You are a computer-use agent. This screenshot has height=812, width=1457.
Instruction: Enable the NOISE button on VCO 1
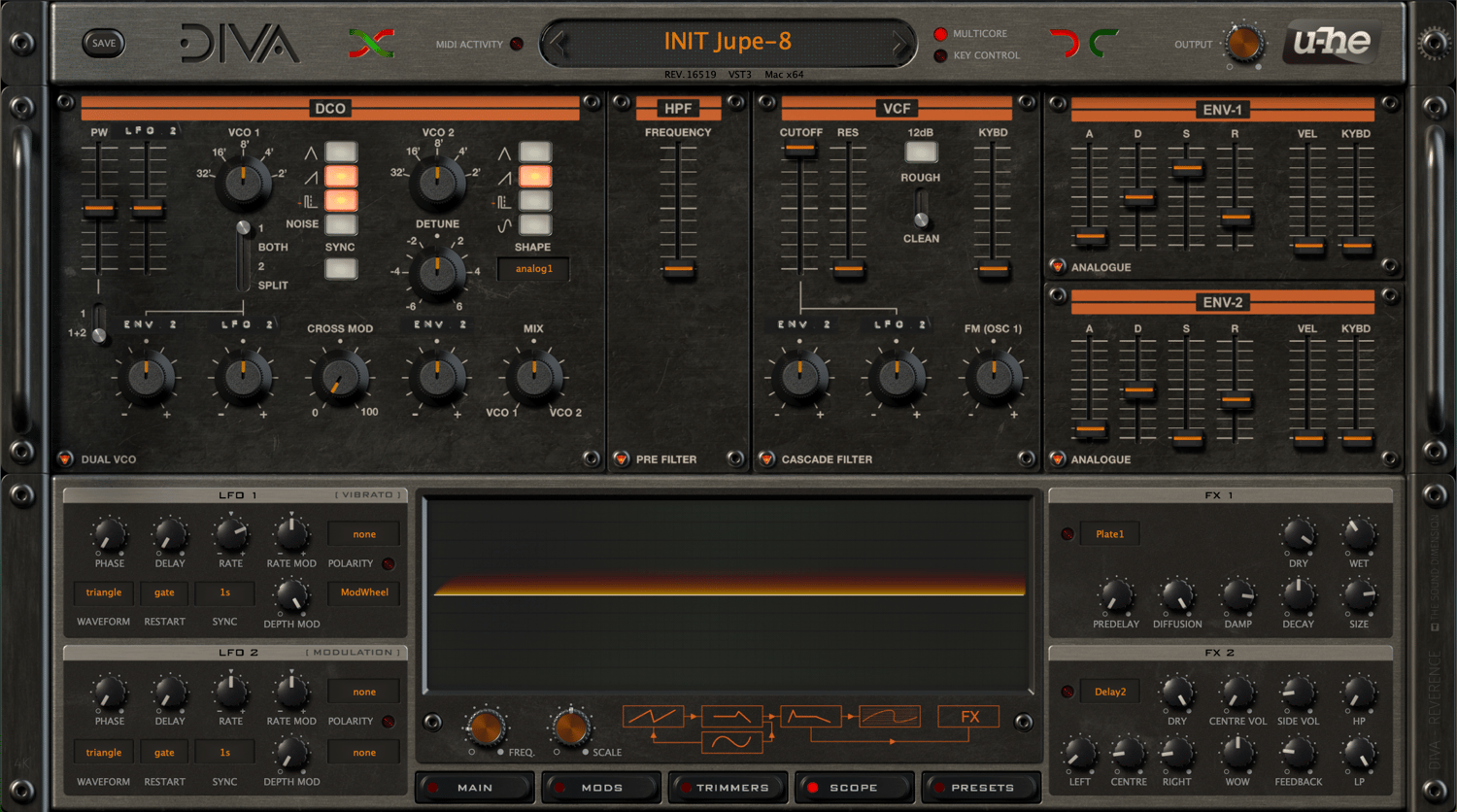pos(341,224)
